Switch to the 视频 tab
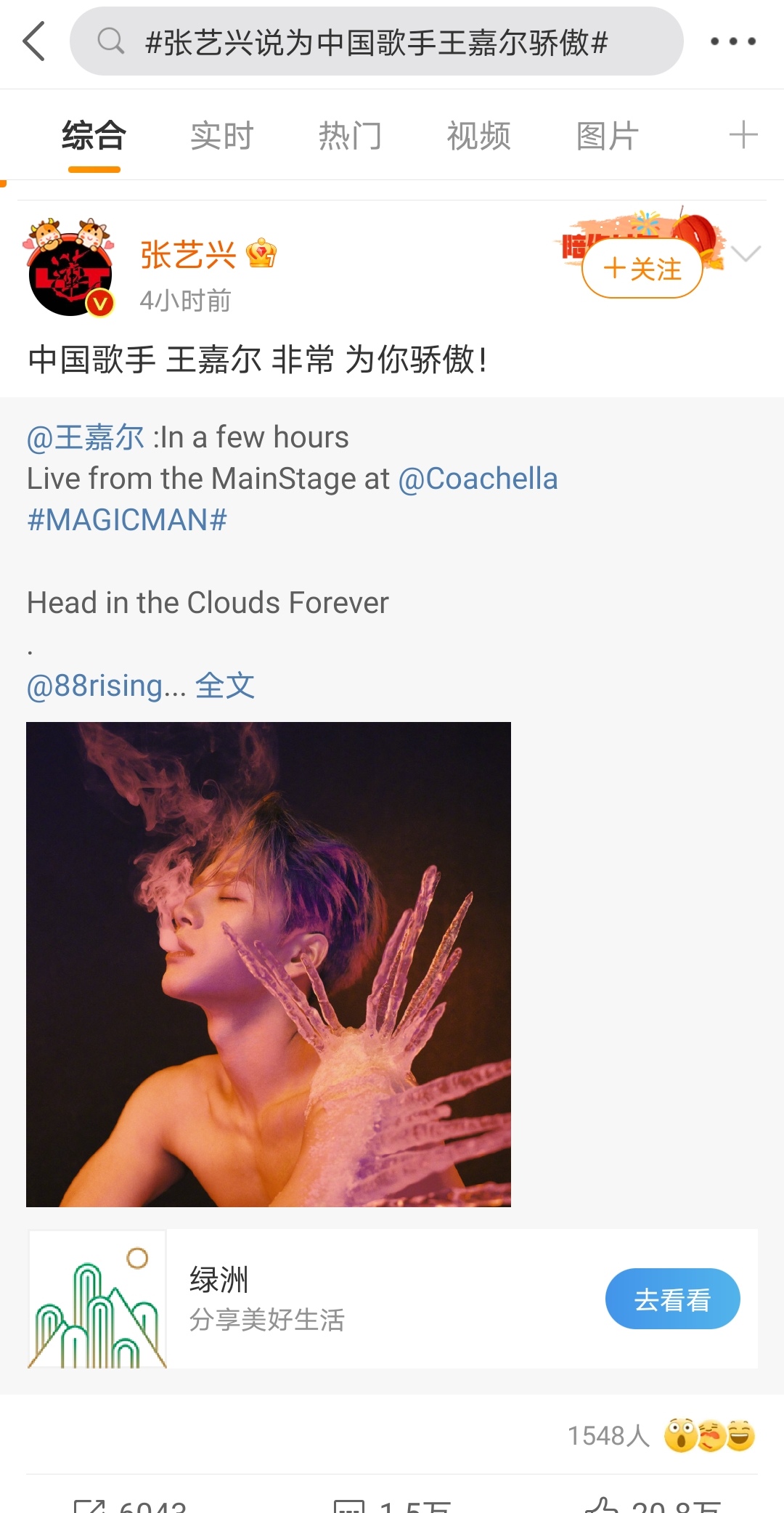 coord(478,136)
